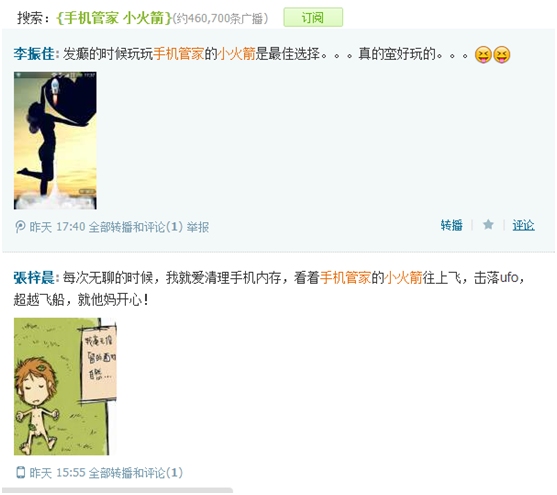Screen dimensions: 557x495
Task: Click 举报 to report first post
Action: point(198,227)
